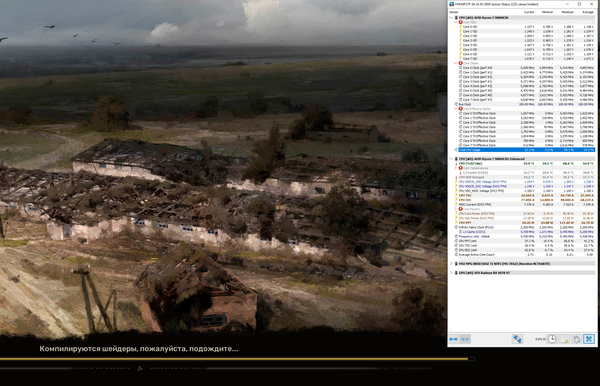Open the network remote monitoring icon
Image resolution: width=600 pixels, height=386 pixels.
click(517, 339)
